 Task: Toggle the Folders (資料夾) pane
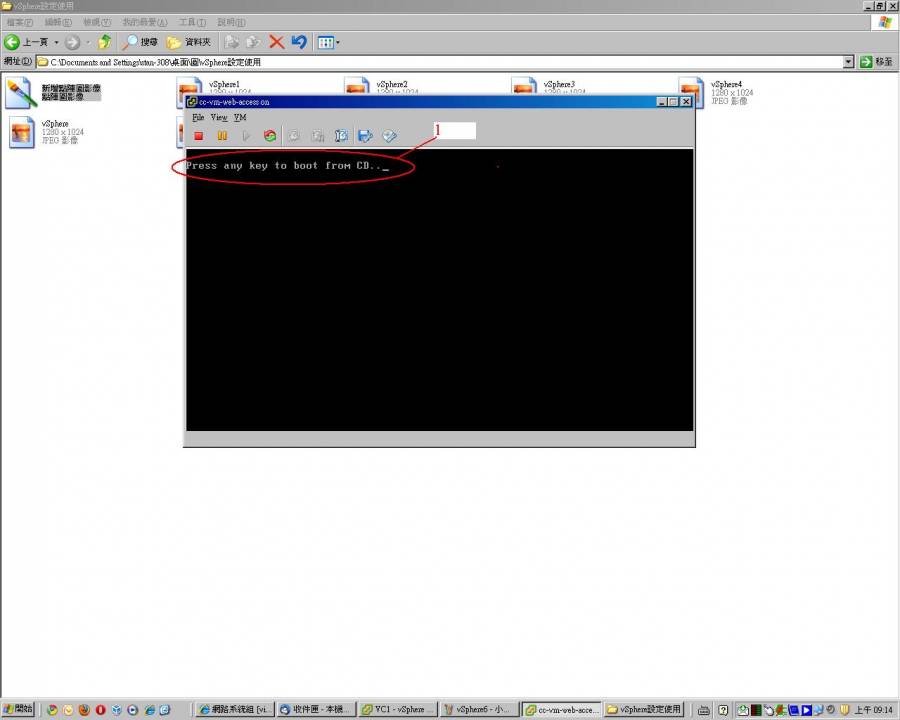(189, 42)
